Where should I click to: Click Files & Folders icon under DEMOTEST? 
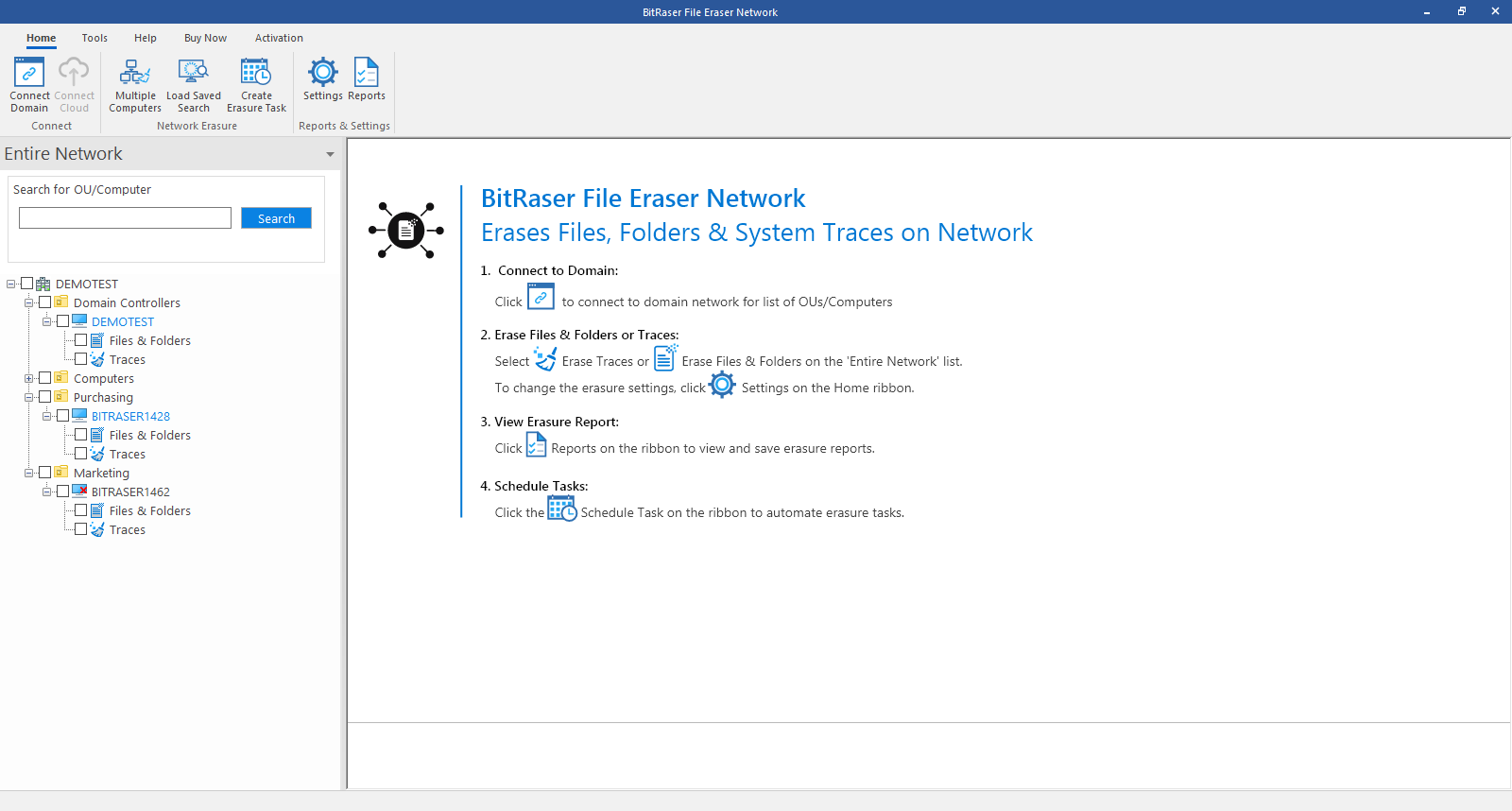[97, 340]
